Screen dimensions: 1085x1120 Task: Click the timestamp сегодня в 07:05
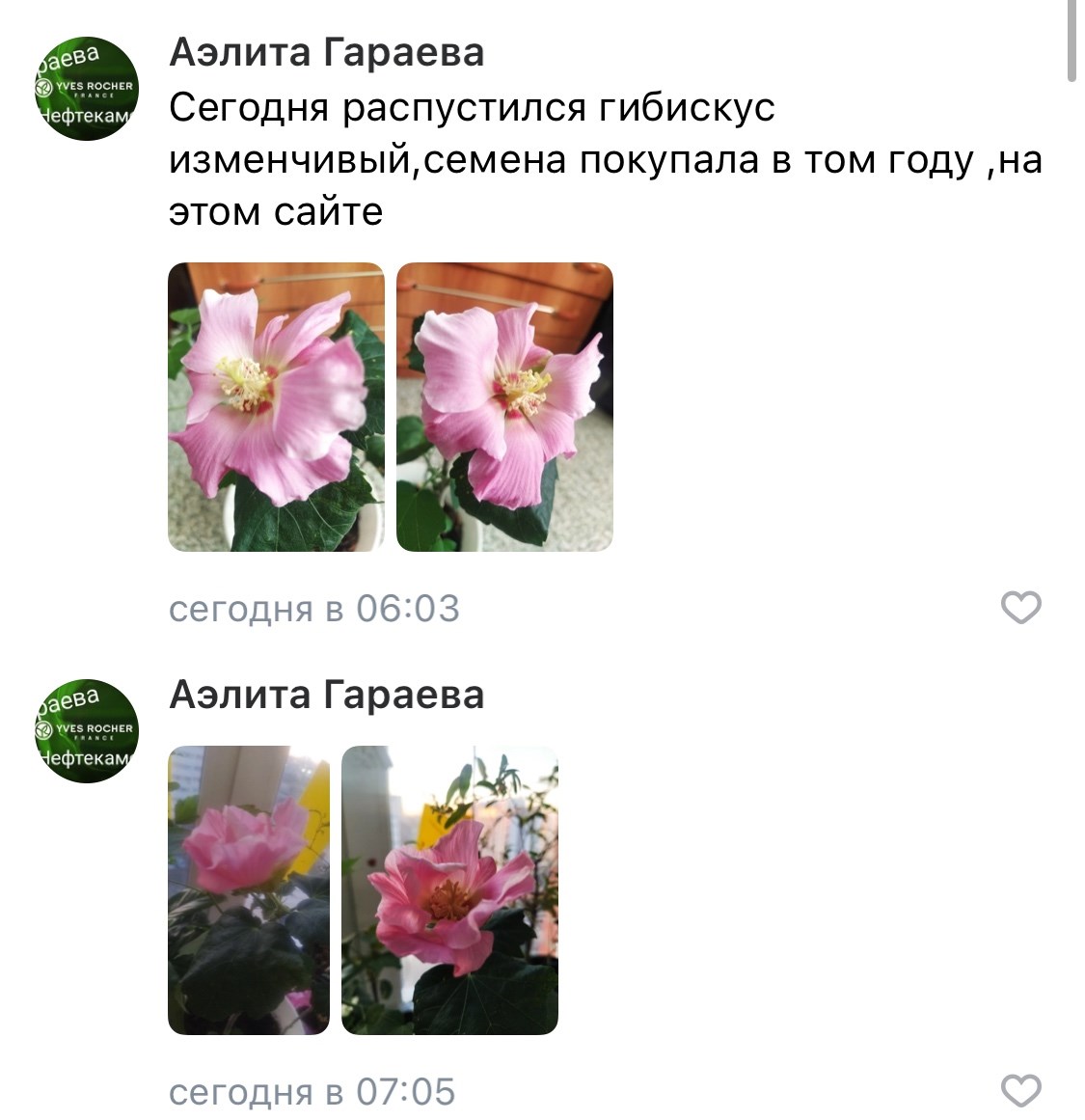click(x=312, y=1091)
